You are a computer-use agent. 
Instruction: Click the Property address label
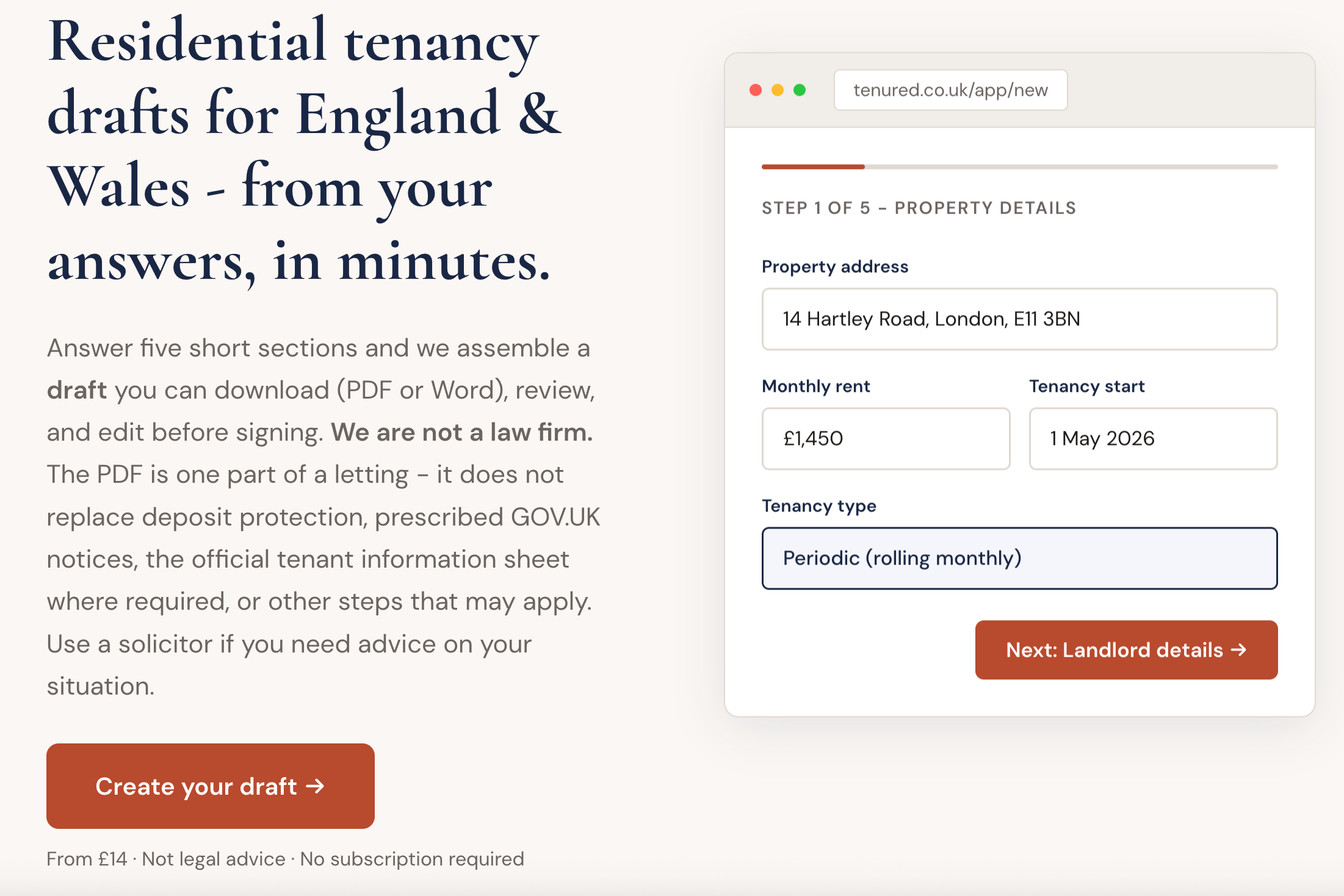(835, 267)
